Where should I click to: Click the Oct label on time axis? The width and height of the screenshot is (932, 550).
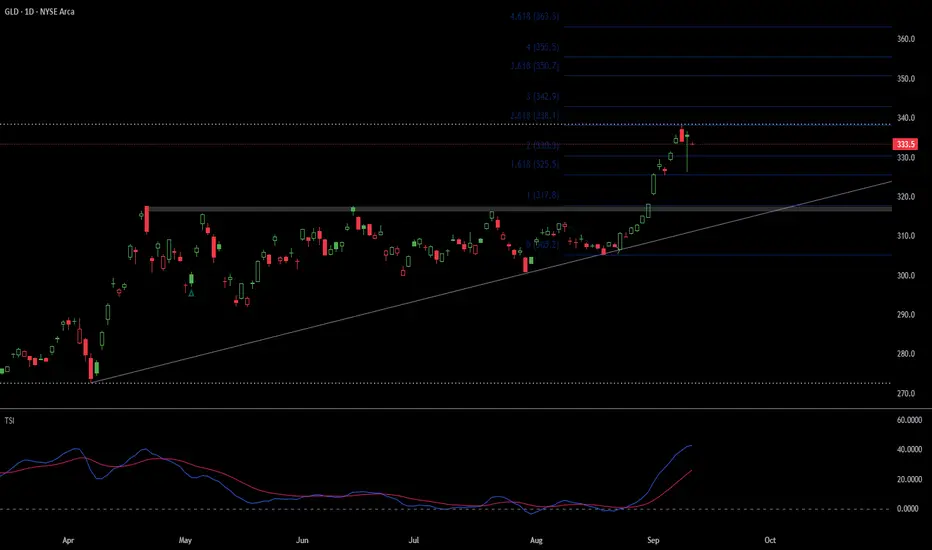[770, 540]
